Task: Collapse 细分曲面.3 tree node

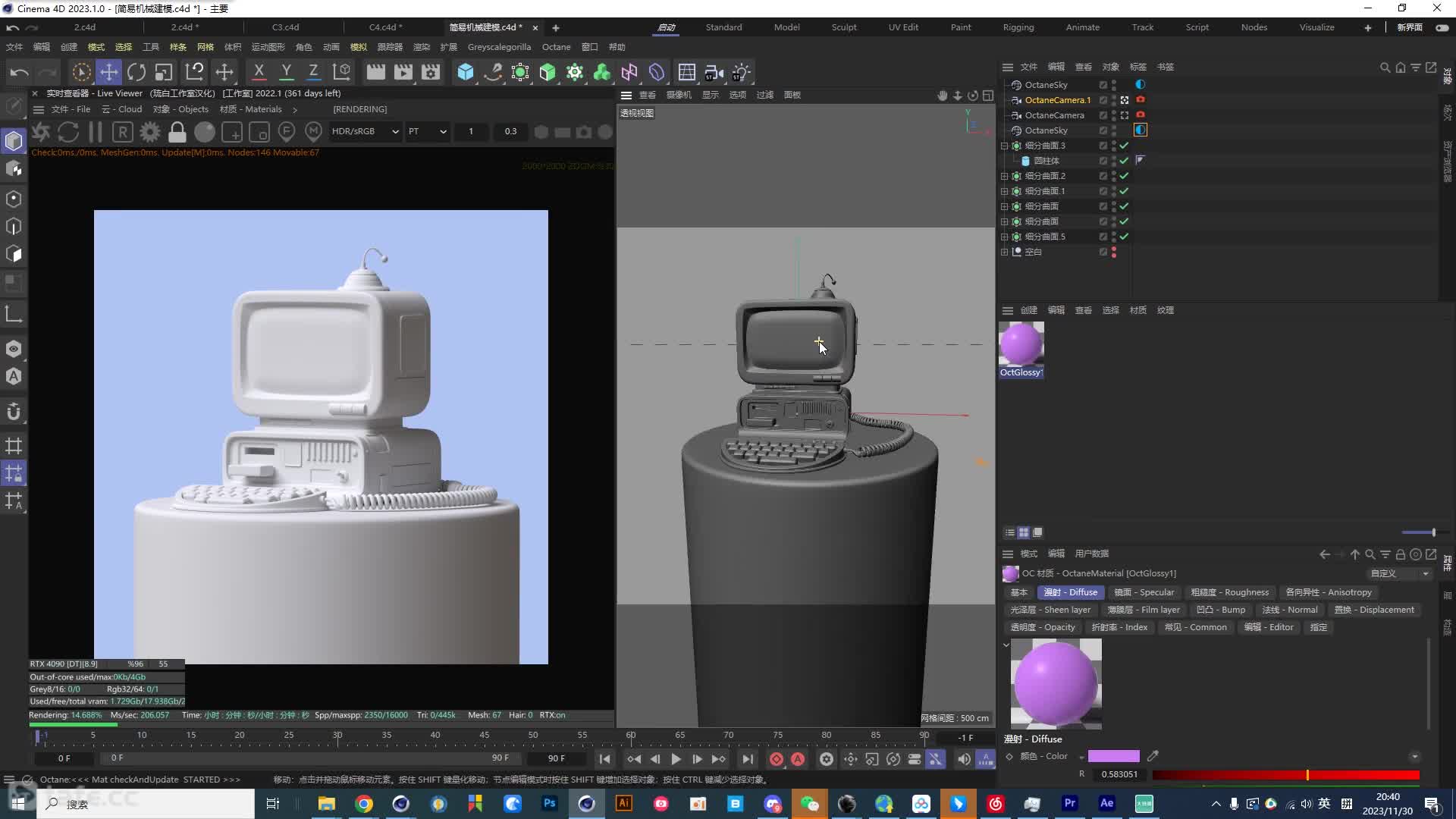Action: point(1005,146)
